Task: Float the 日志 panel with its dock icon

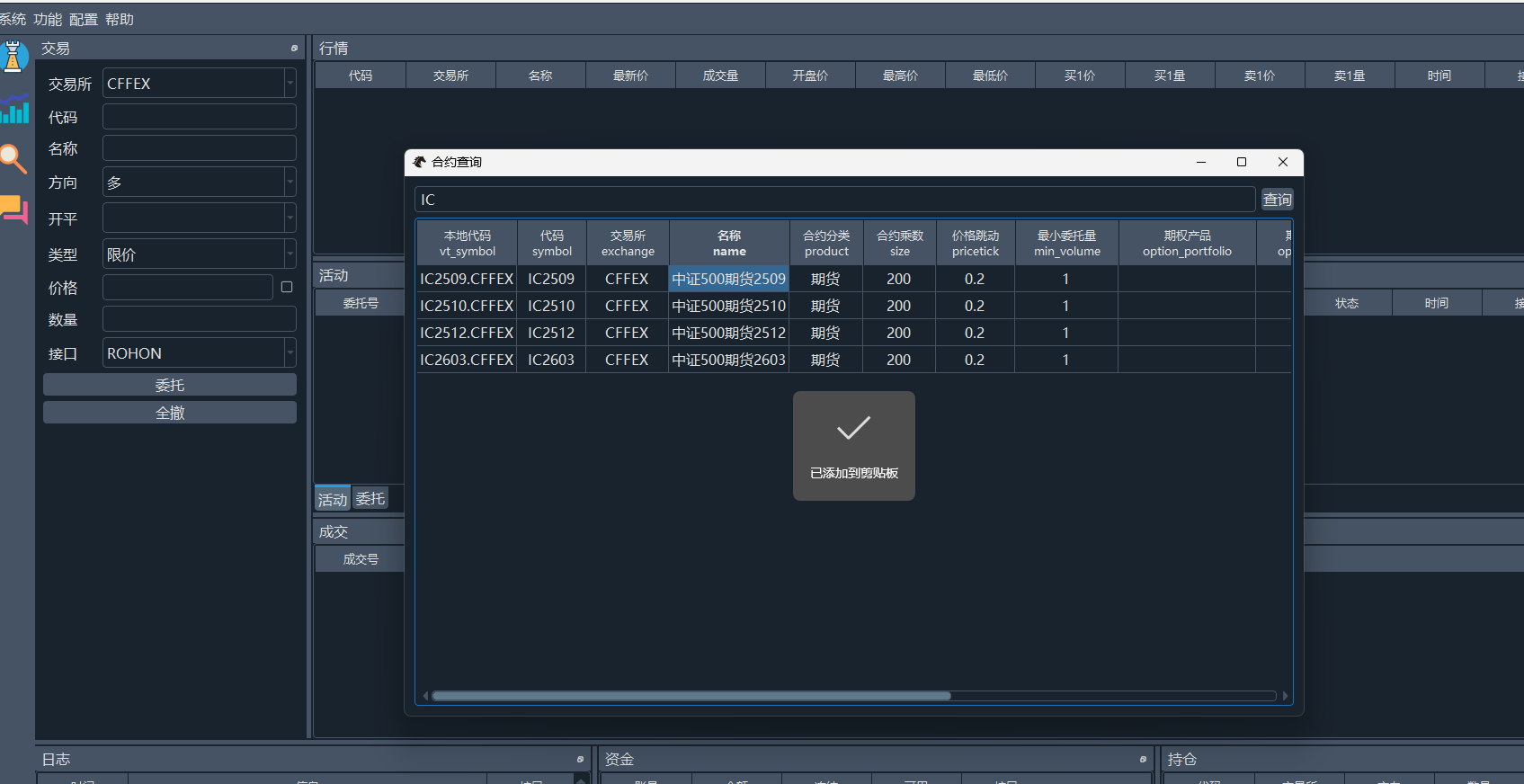Action: [580, 760]
